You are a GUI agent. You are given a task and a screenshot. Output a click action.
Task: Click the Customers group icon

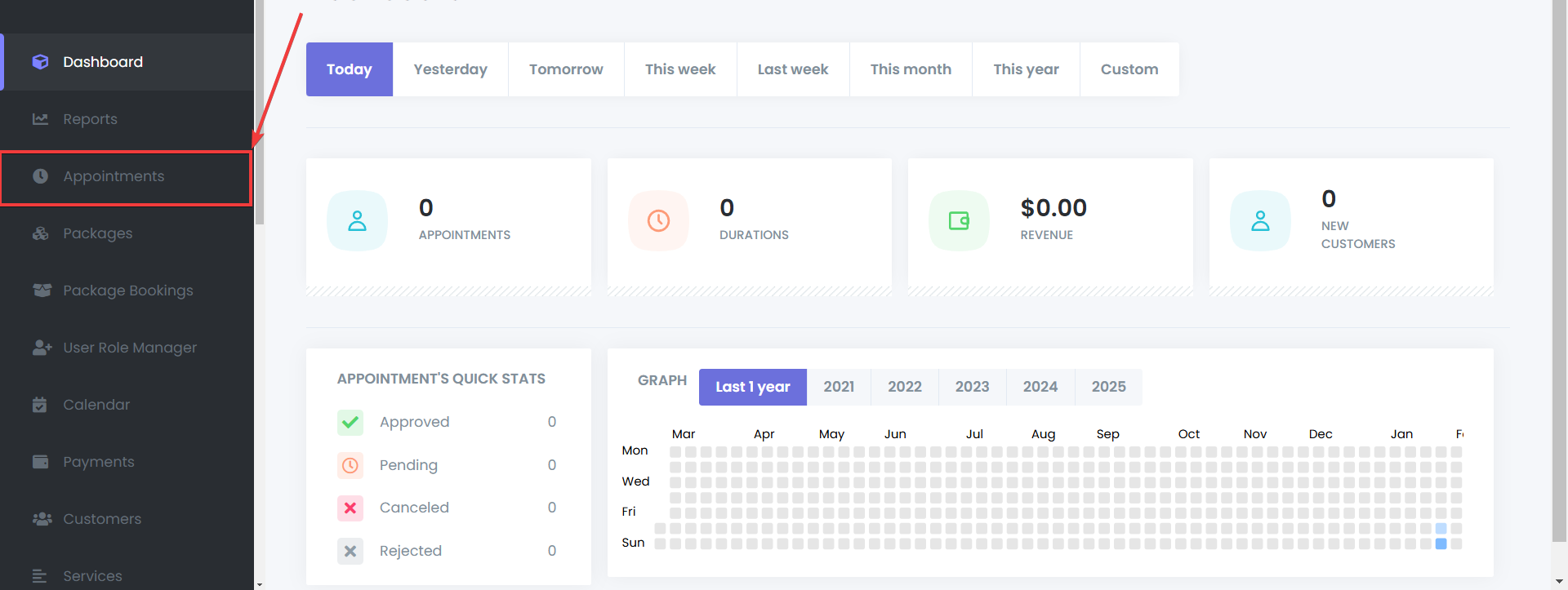[x=42, y=519]
